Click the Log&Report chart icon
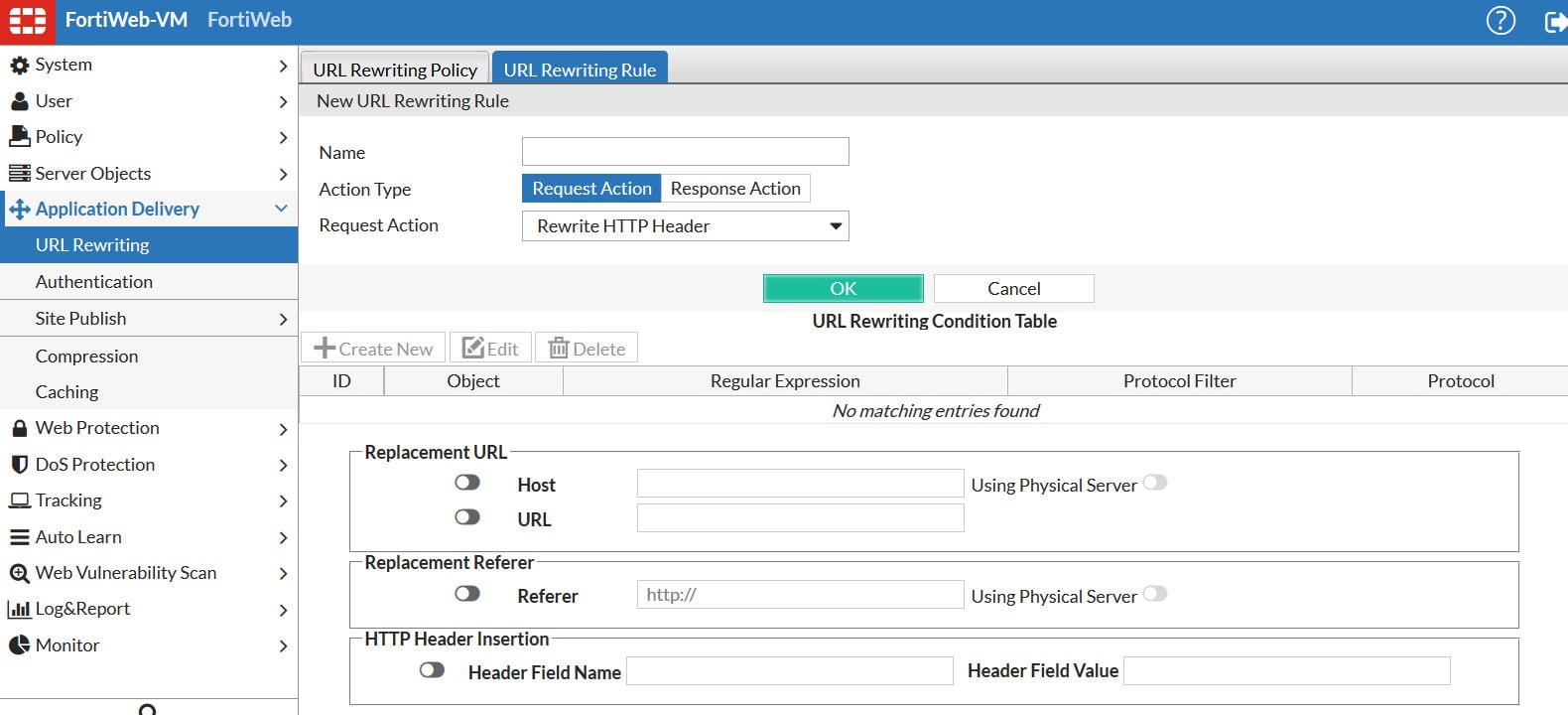The image size is (1568, 715). [19, 610]
